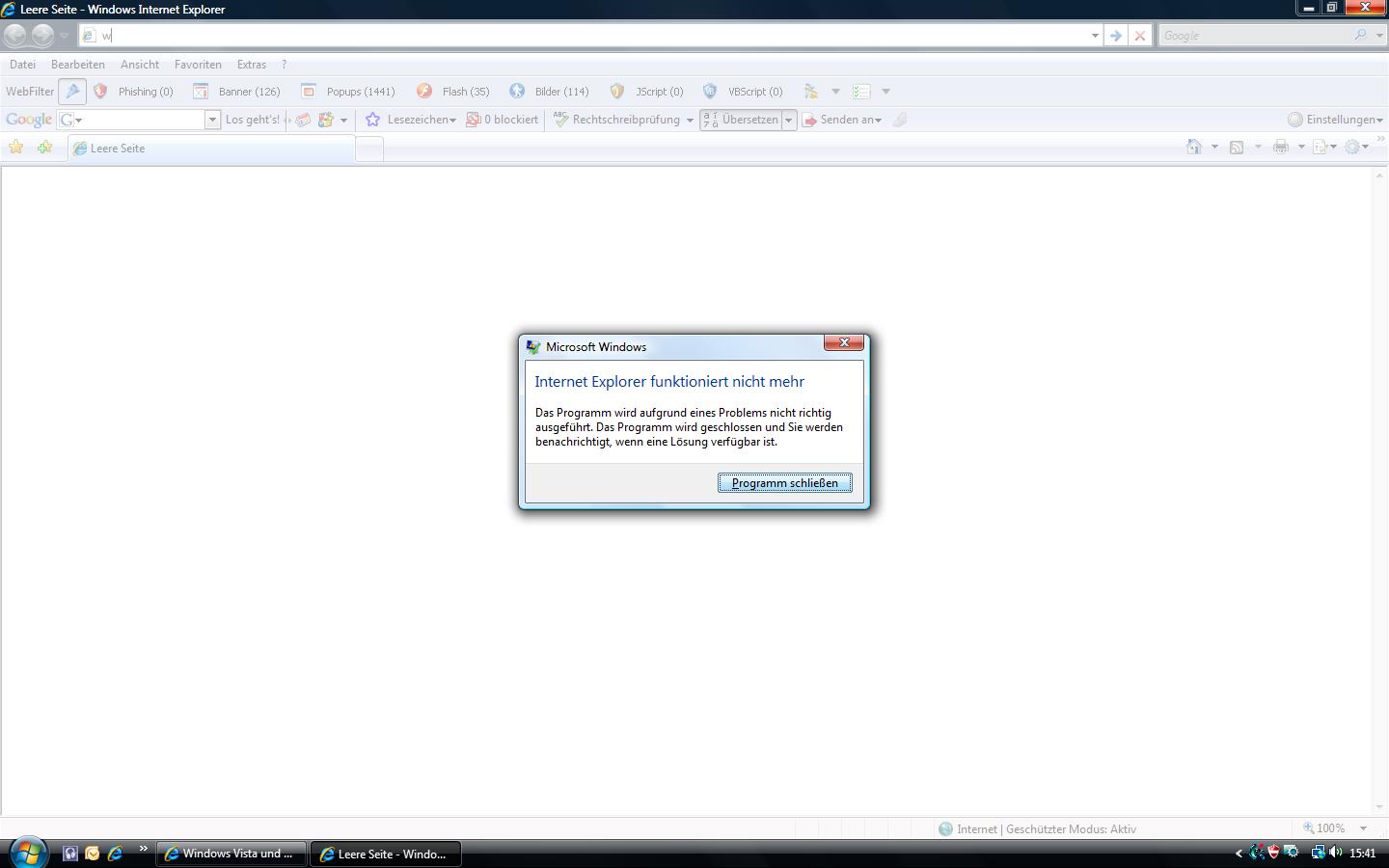Open the Ansicht menu
The width and height of the screenshot is (1389, 868).
tap(140, 65)
